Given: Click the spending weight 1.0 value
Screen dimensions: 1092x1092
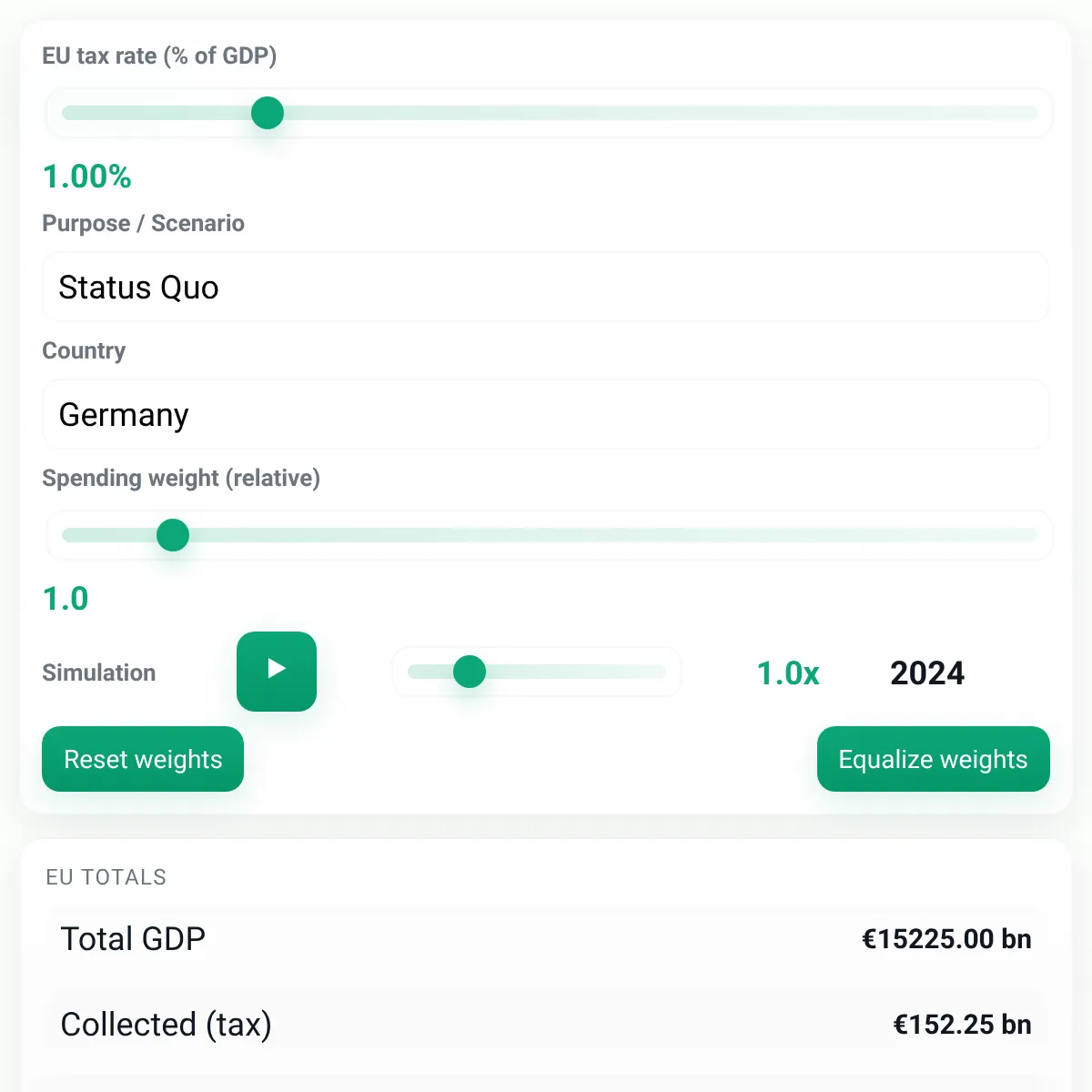Looking at the screenshot, I should 66,599.
